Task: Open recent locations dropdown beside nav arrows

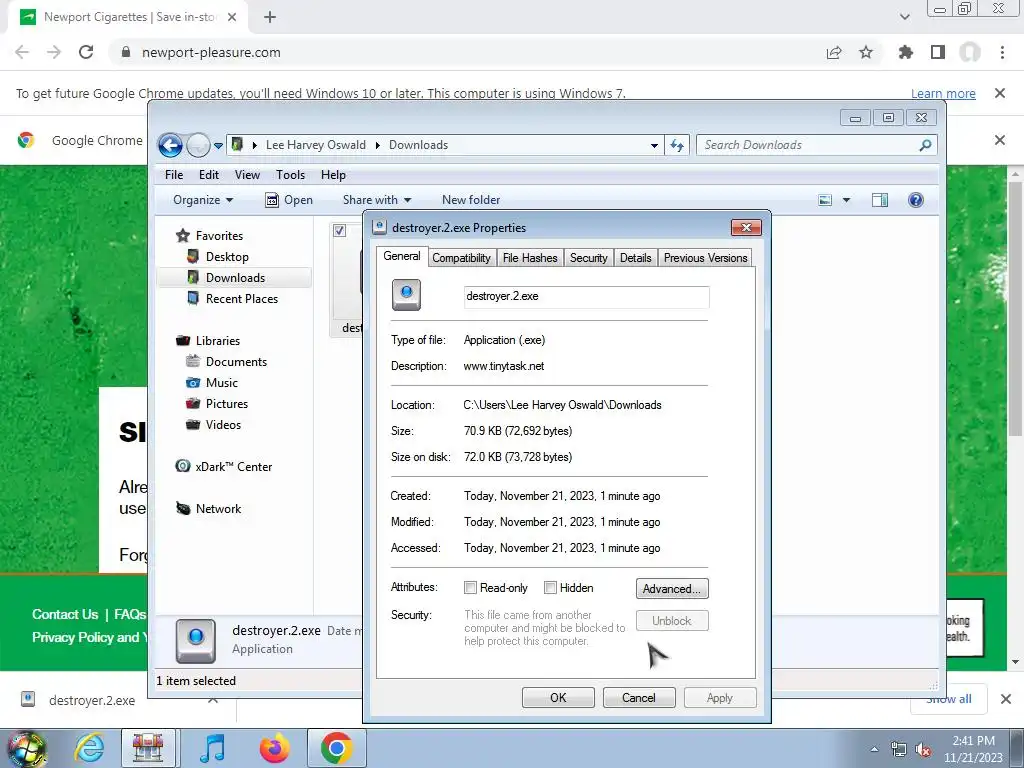Action: coord(218,146)
